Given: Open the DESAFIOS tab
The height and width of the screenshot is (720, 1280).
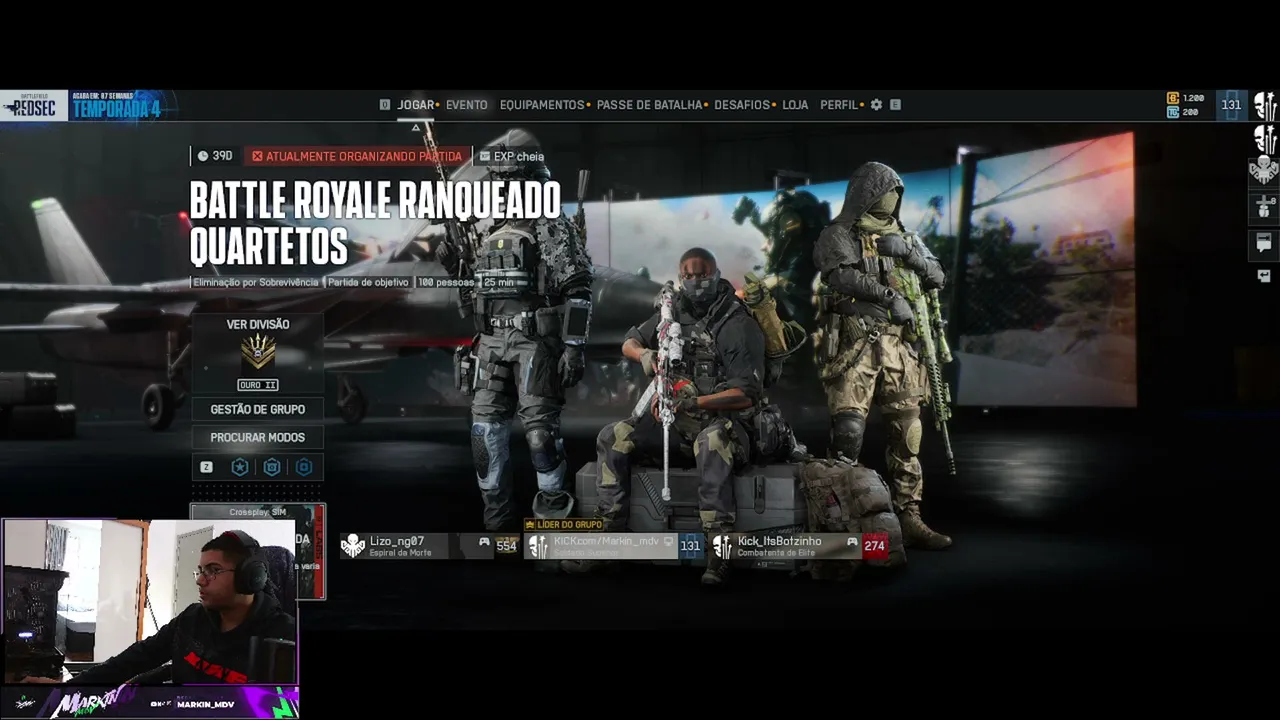Looking at the screenshot, I should click(742, 104).
